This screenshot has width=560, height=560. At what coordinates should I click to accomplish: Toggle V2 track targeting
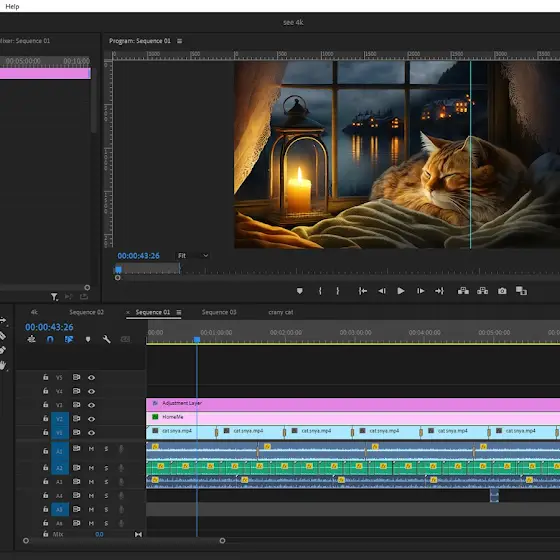point(60,419)
